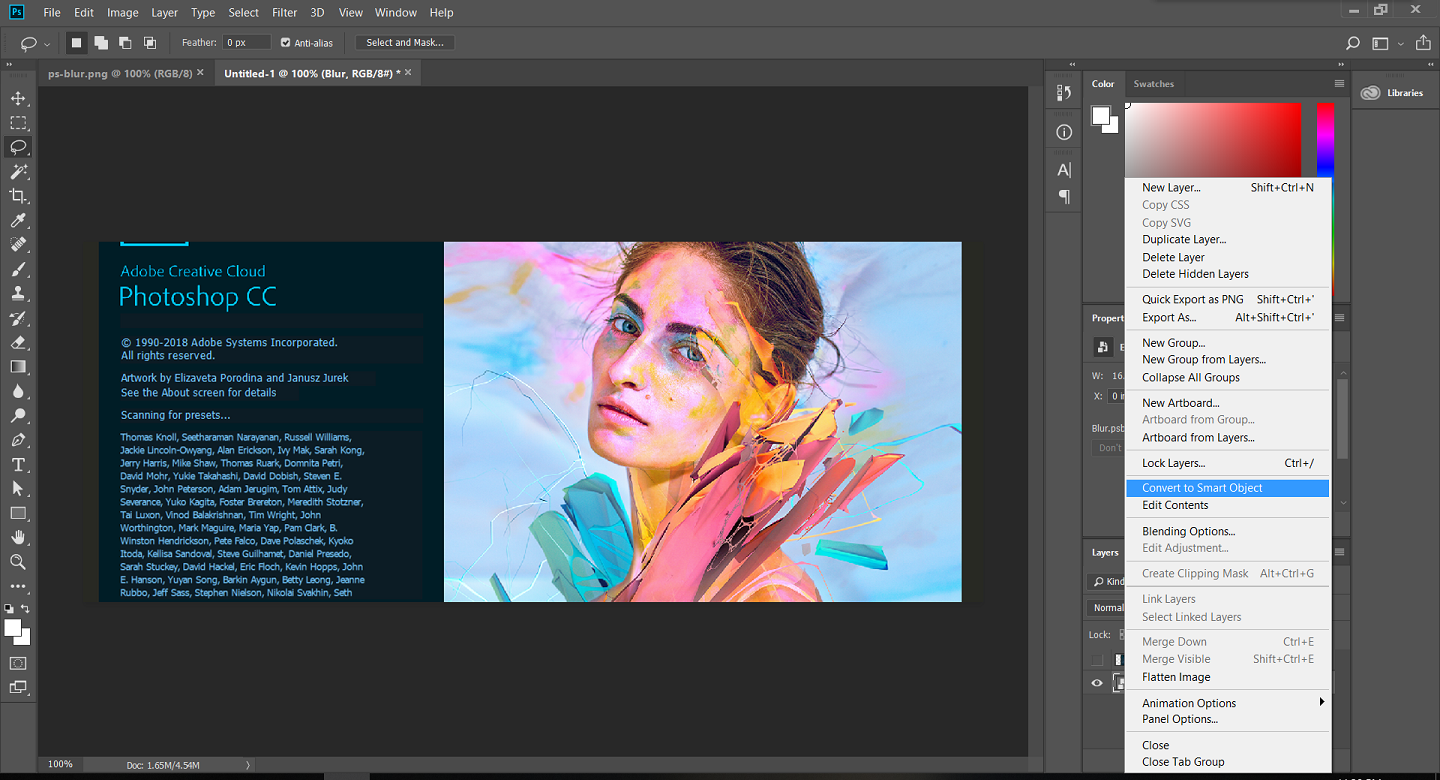Click the Feather input field
Image resolution: width=1440 pixels, height=780 pixels.
[247, 43]
